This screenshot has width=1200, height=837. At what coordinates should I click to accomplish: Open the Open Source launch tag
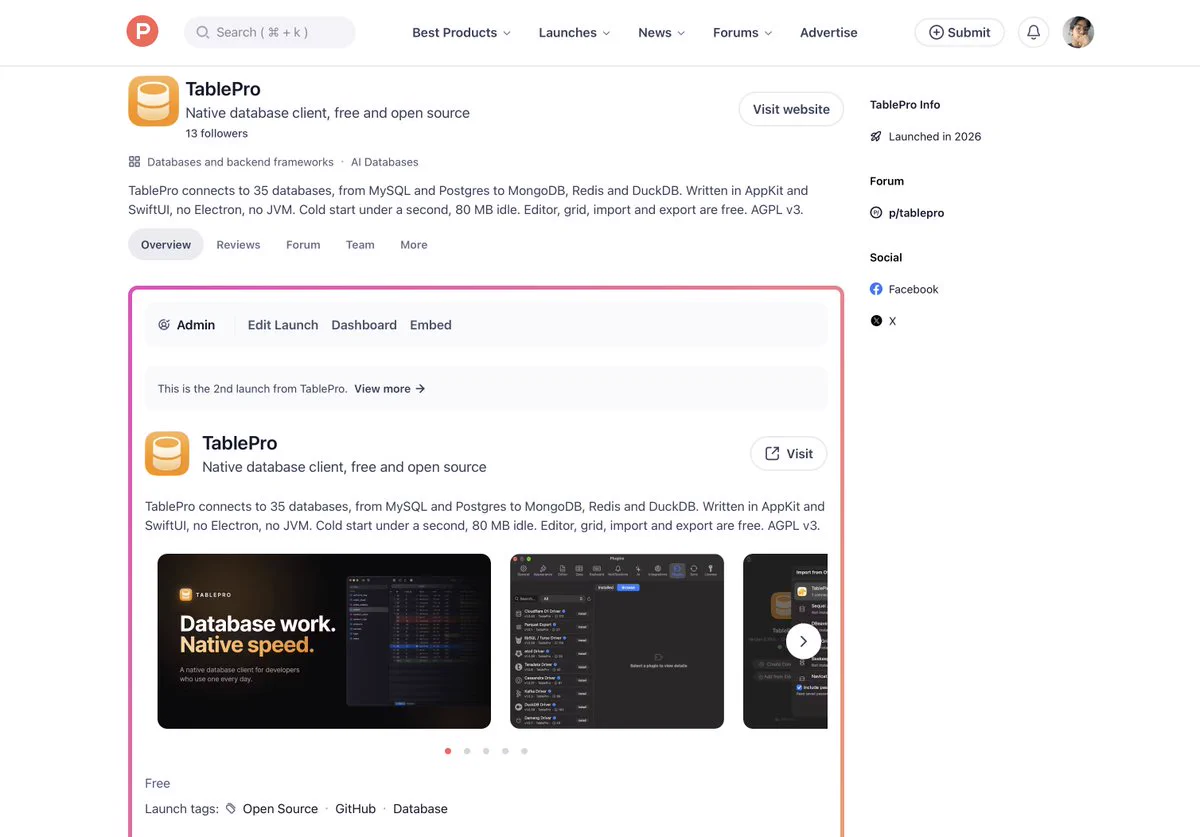[x=280, y=809]
